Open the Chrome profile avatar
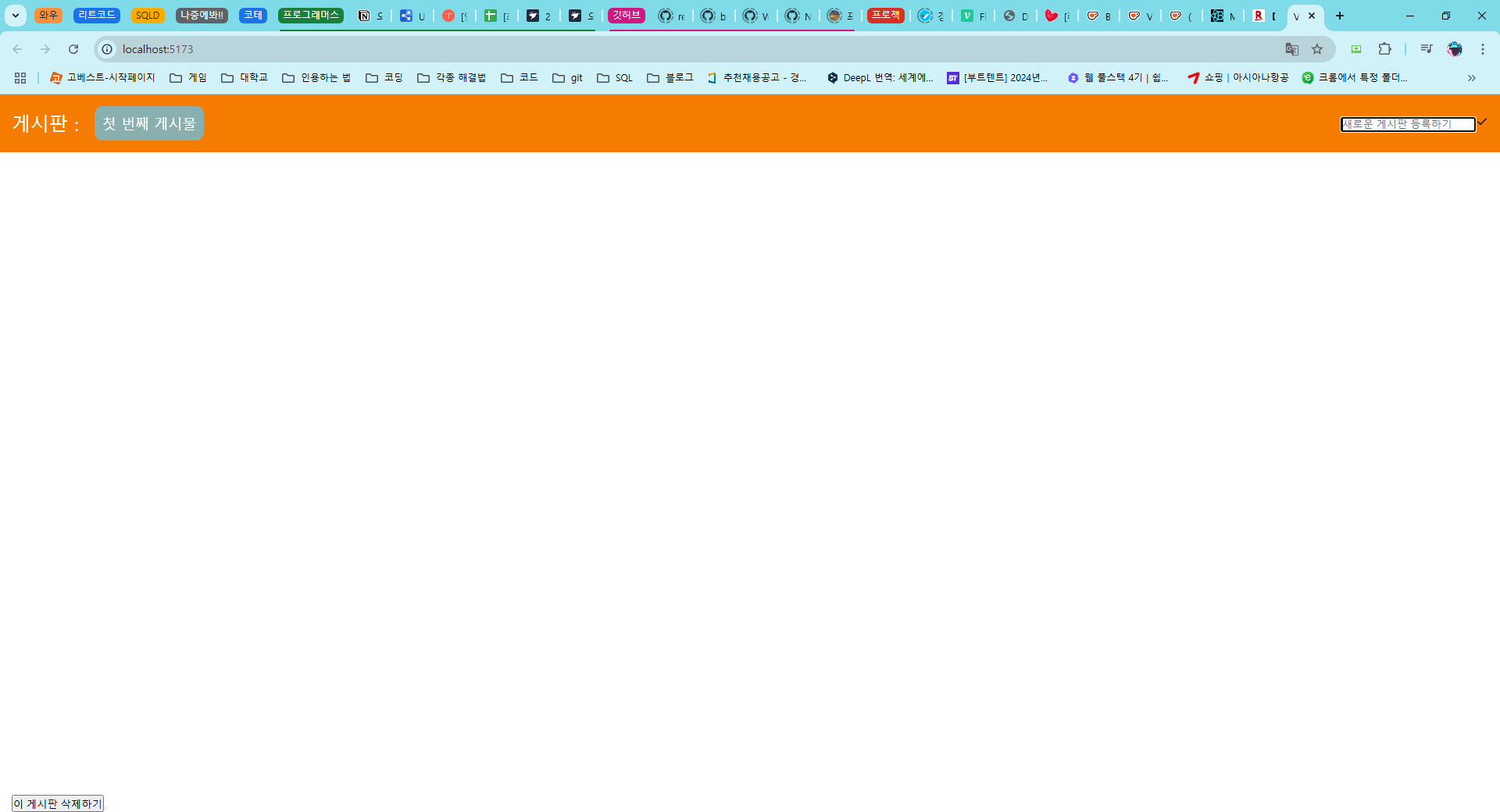 tap(1455, 49)
